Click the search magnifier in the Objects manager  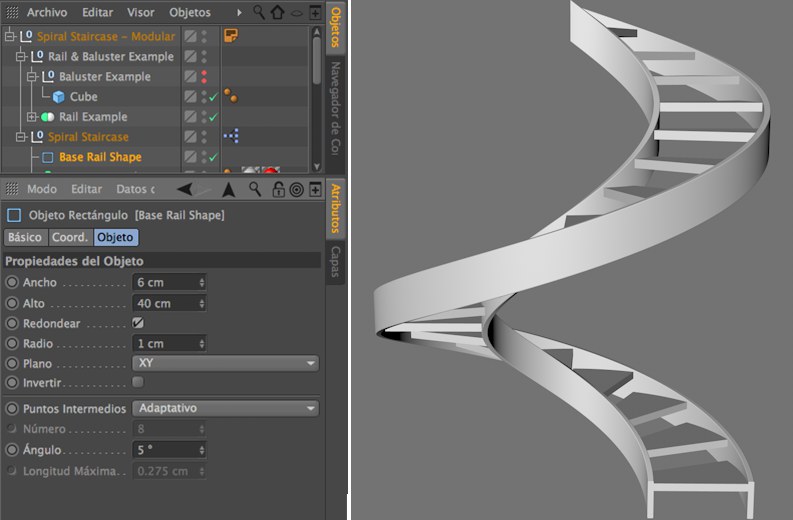[259, 13]
